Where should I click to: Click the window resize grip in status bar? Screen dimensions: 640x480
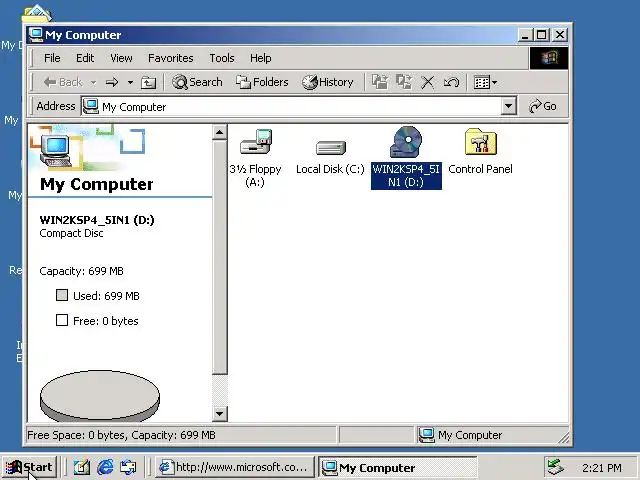click(564, 438)
